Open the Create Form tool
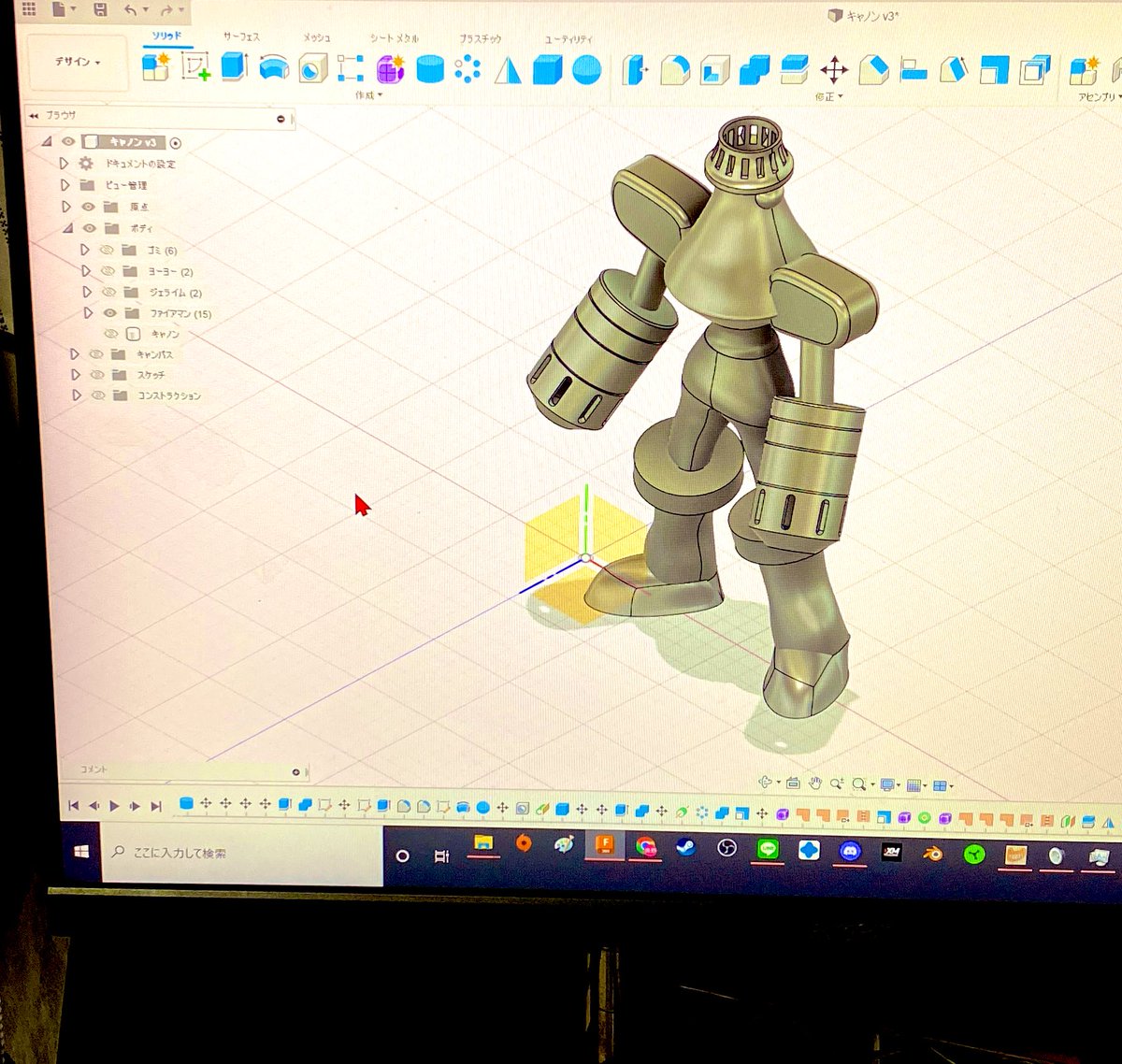The width and height of the screenshot is (1122, 1064). point(390,68)
